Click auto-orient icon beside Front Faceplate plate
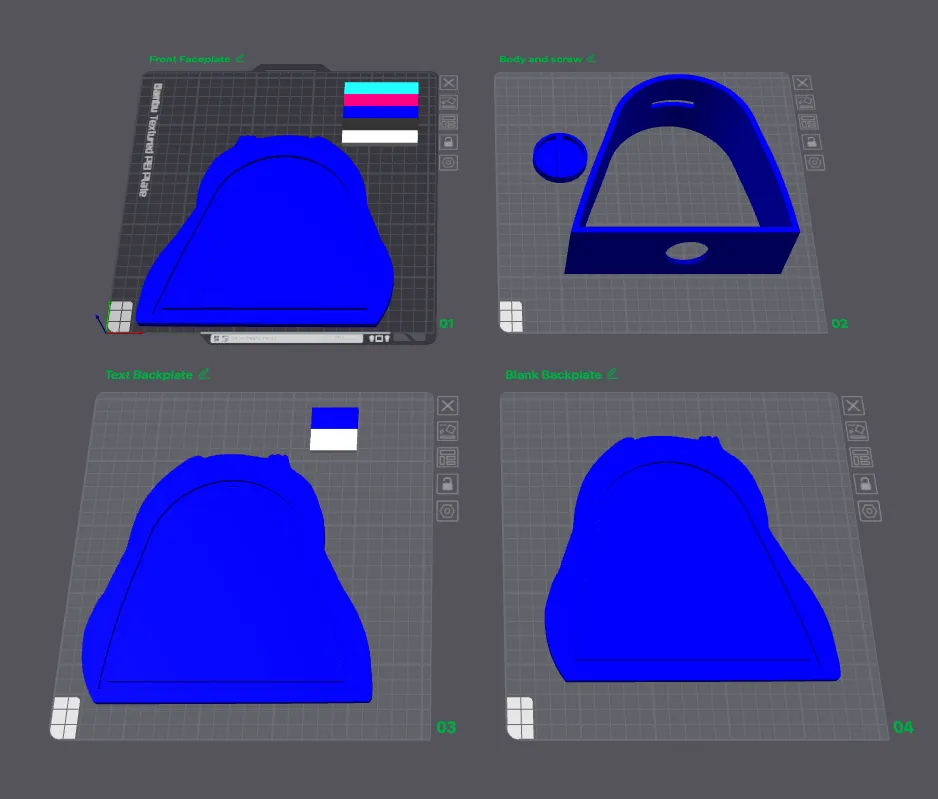The width and height of the screenshot is (938, 799). point(449,102)
